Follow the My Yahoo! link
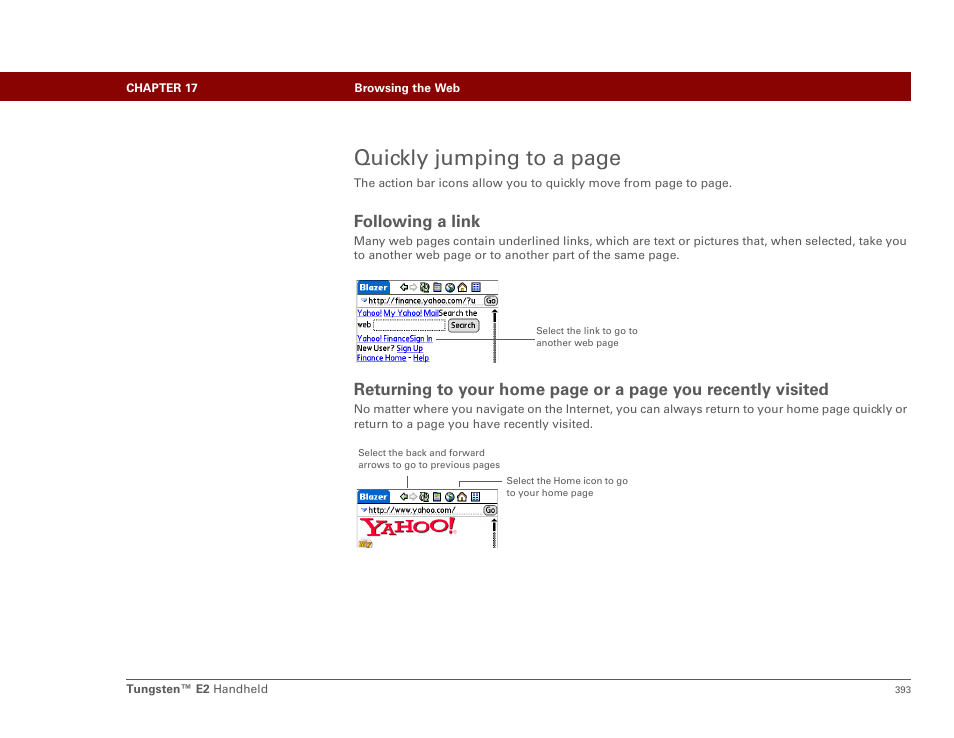The width and height of the screenshot is (954, 738). tap(403, 313)
